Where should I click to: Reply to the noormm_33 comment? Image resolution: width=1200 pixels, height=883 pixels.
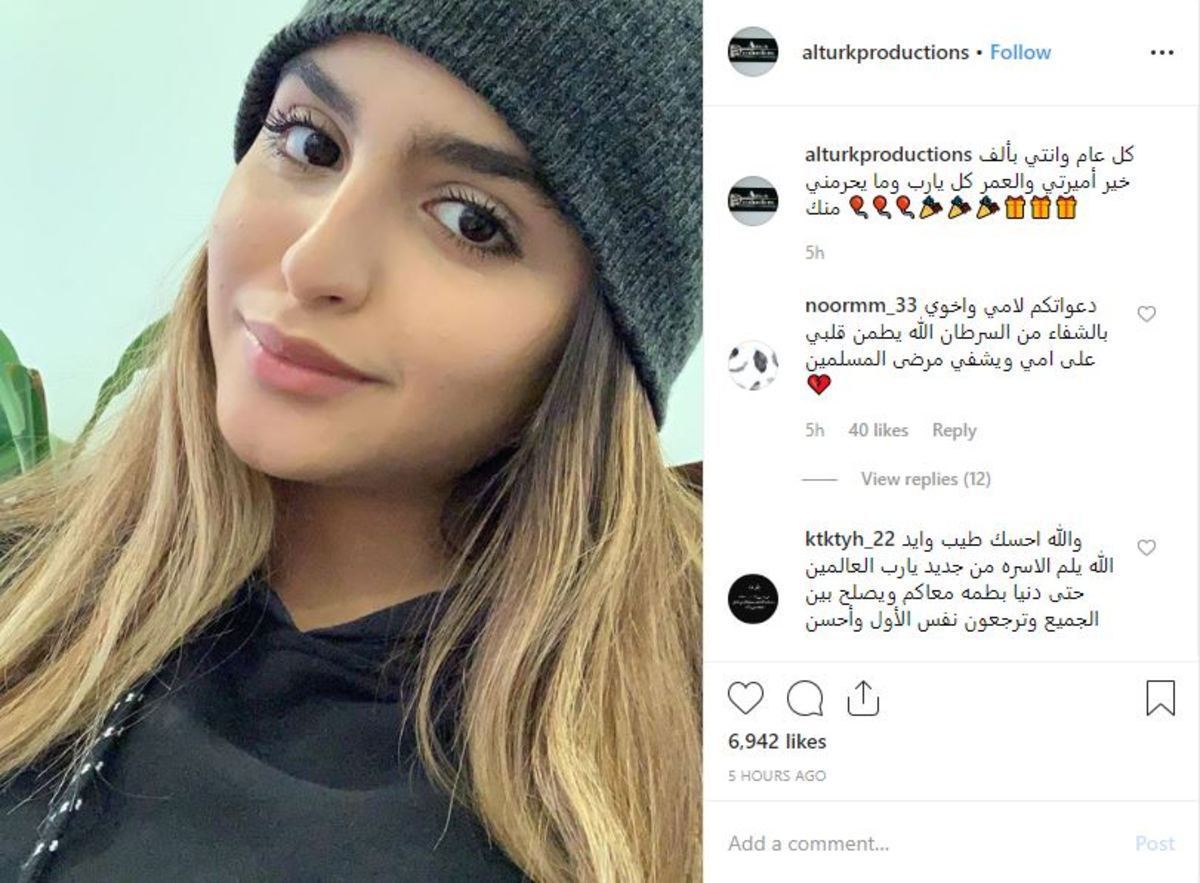point(954,430)
